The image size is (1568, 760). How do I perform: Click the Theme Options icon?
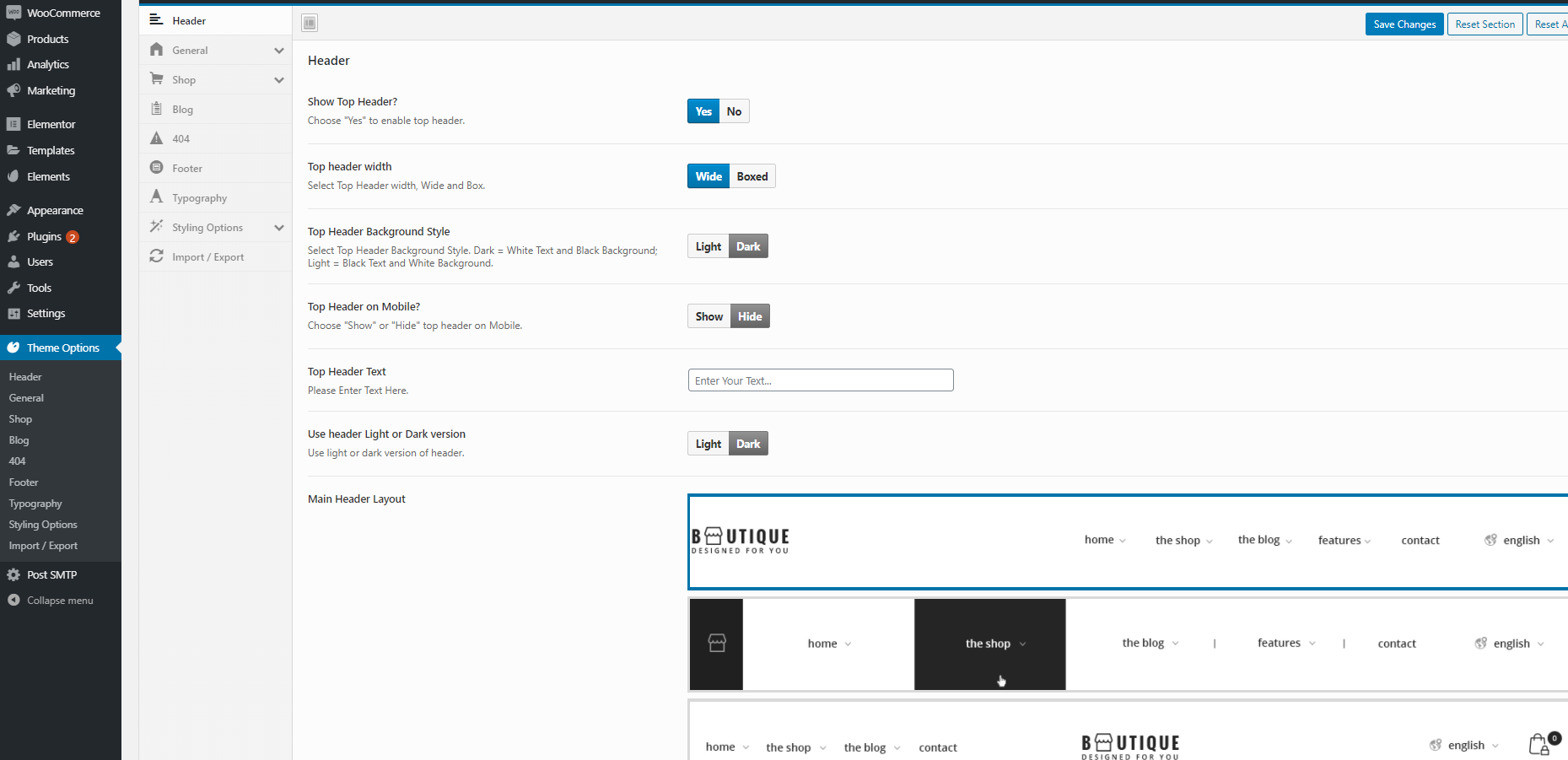13,348
